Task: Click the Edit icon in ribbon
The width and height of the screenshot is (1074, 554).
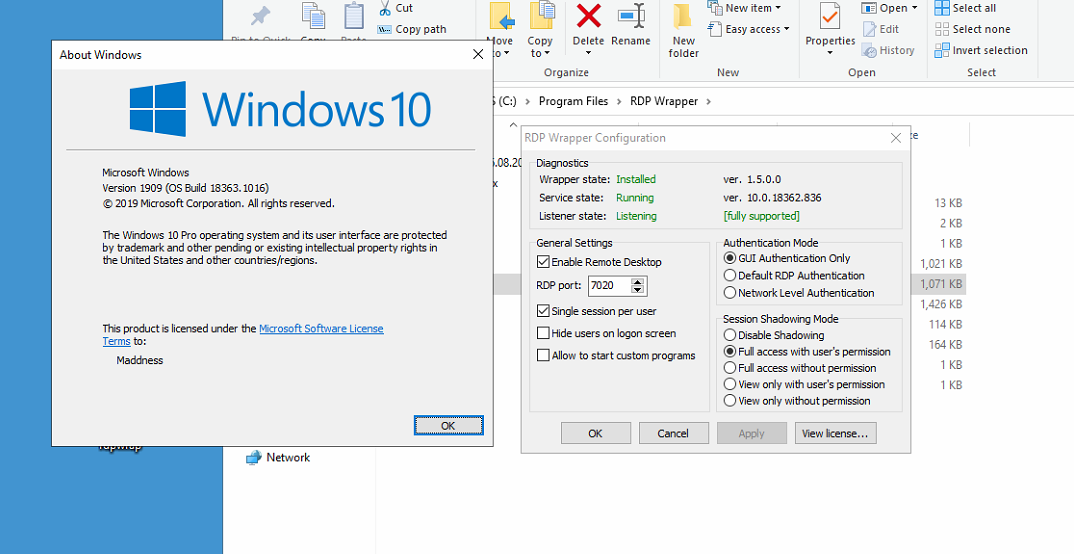Action: 869,29
